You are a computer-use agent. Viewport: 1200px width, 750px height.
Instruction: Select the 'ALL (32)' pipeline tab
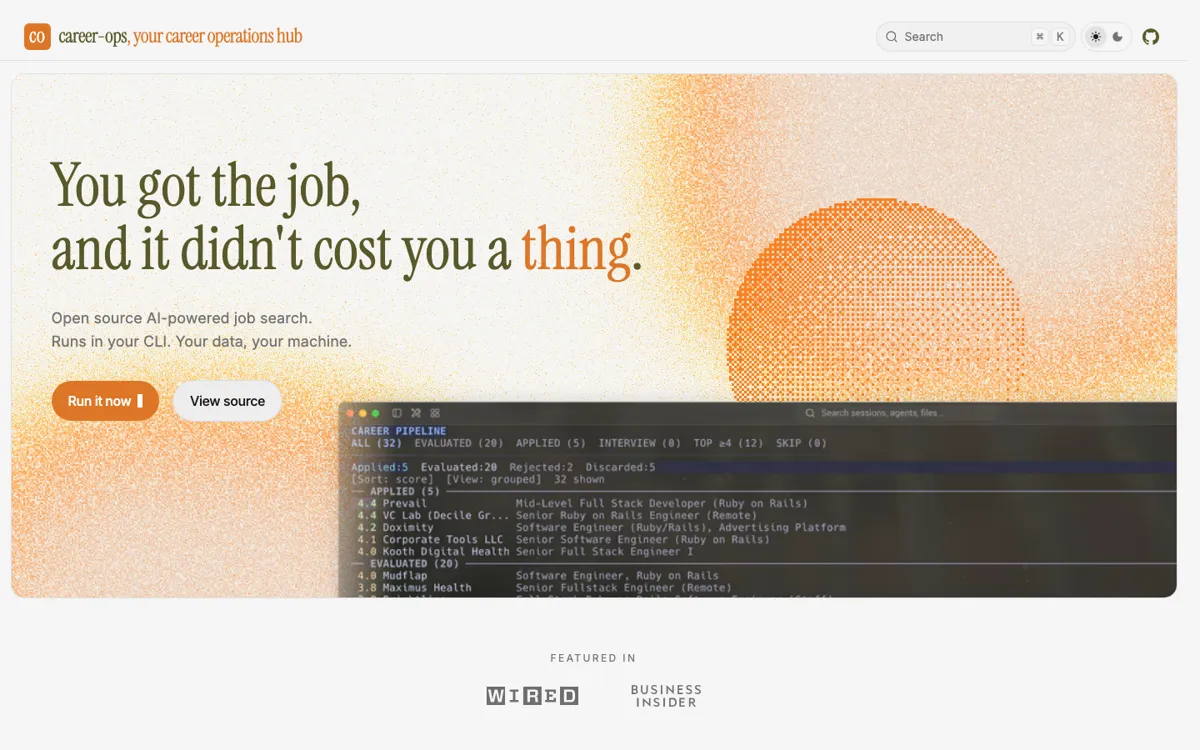pyautogui.click(x=376, y=443)
